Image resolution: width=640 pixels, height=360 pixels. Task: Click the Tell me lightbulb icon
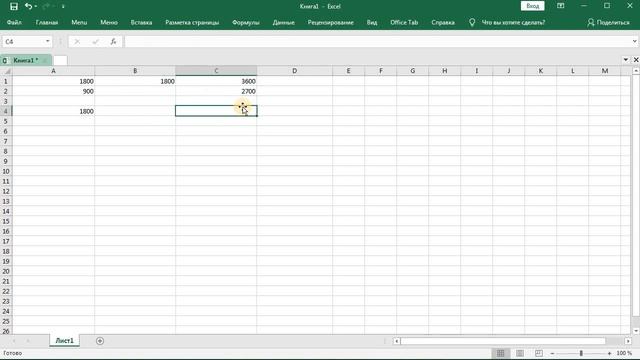coord(472,22)
